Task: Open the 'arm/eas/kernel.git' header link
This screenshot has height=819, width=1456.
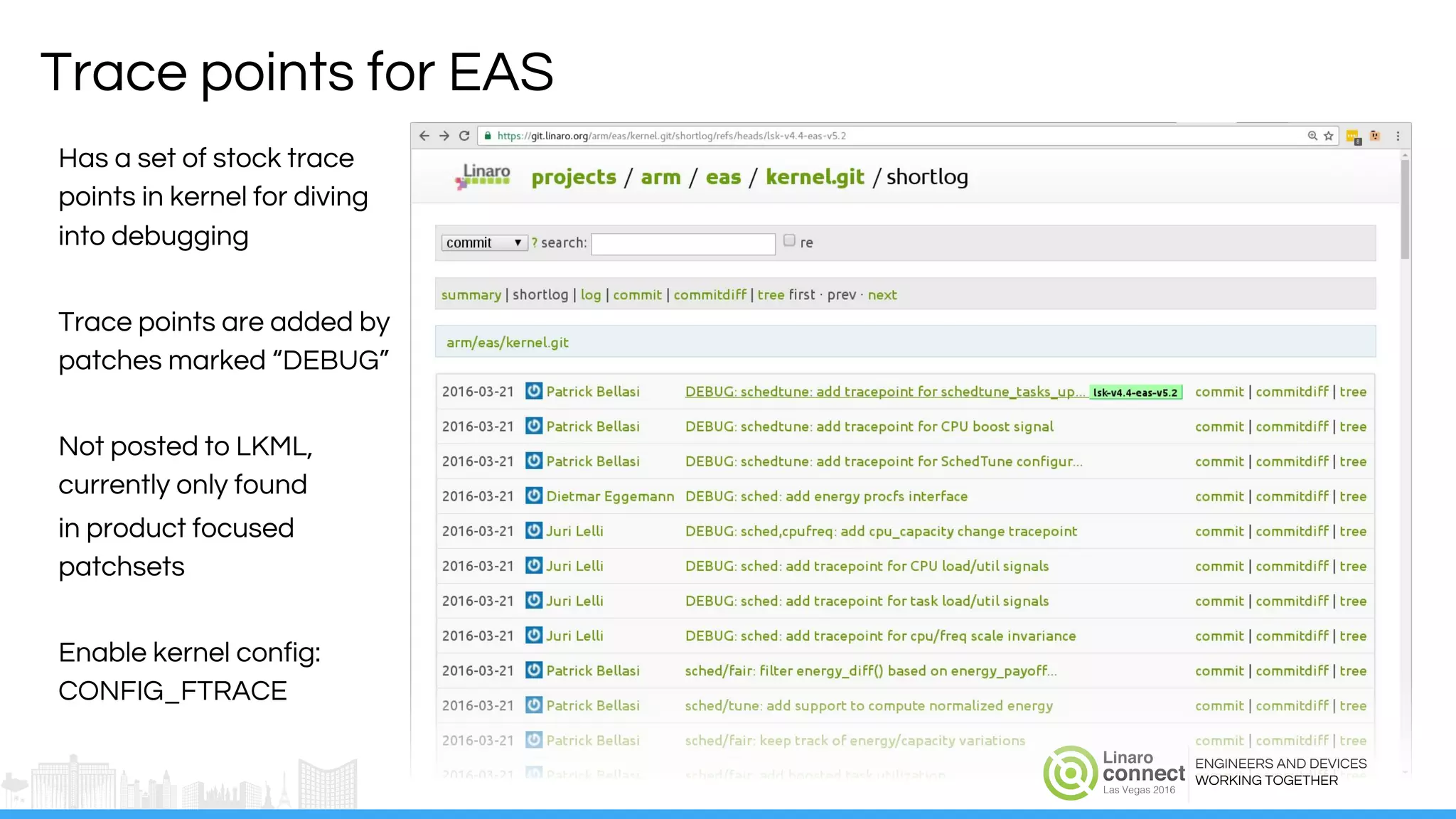Action: click(508, 343)
